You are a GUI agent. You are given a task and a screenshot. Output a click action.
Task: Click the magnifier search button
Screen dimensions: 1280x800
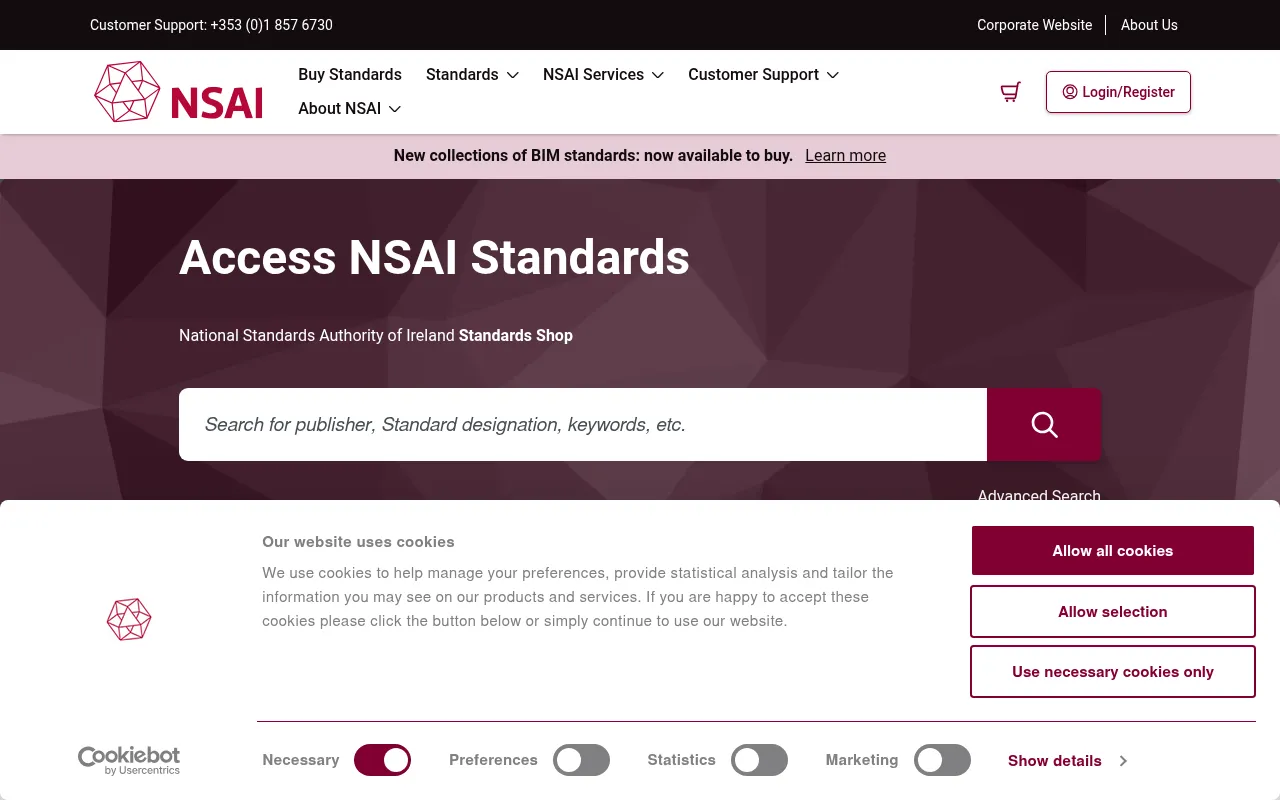point(1044,425)
